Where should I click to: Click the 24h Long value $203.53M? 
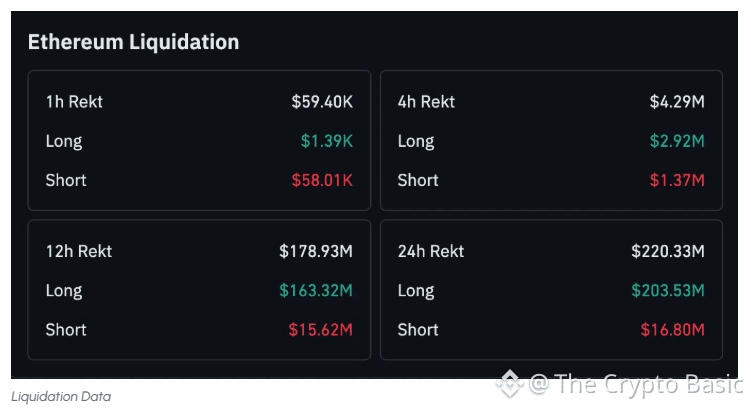pyautogui.click(x=668, y=290)
